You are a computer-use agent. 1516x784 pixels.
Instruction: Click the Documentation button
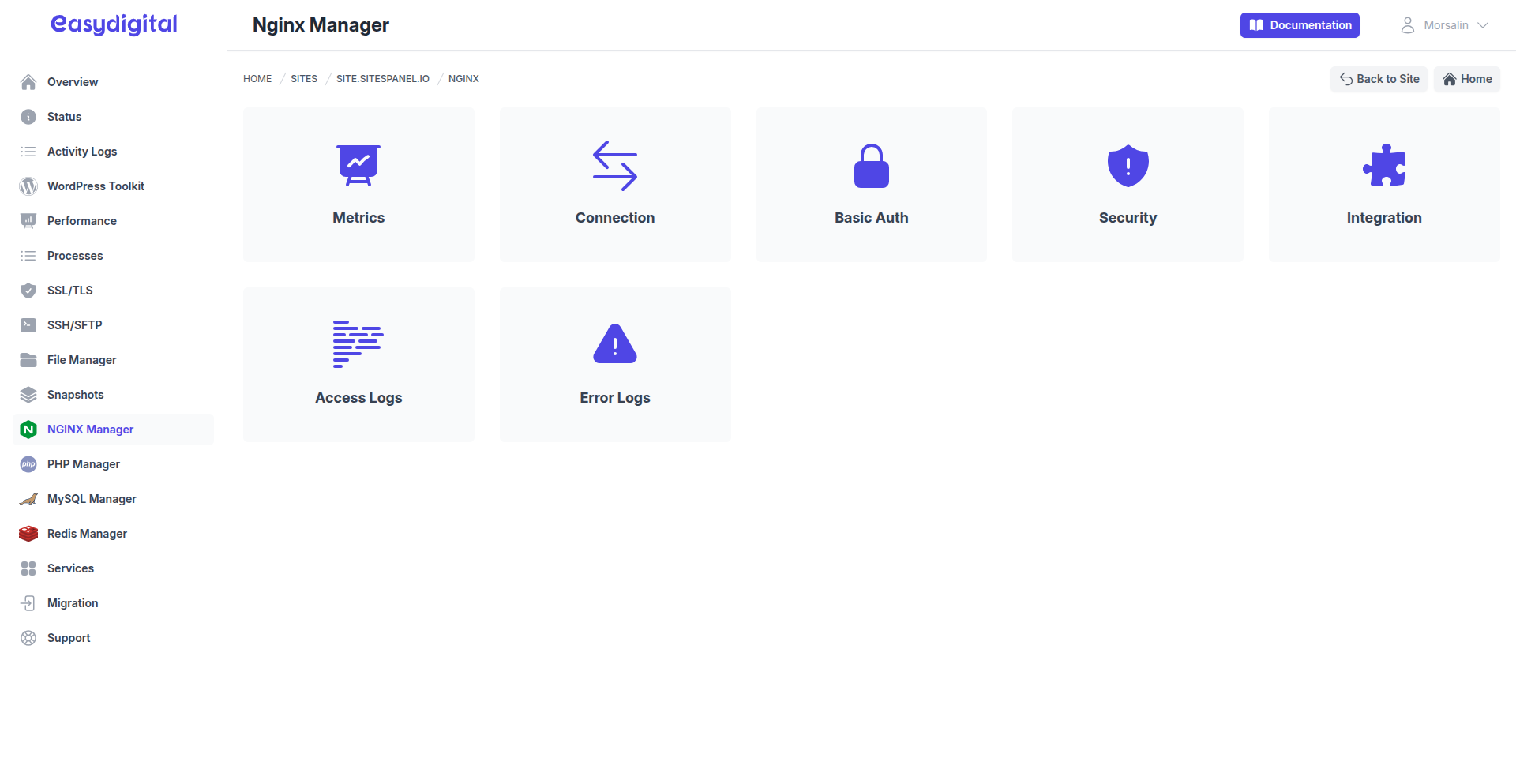1299,24
